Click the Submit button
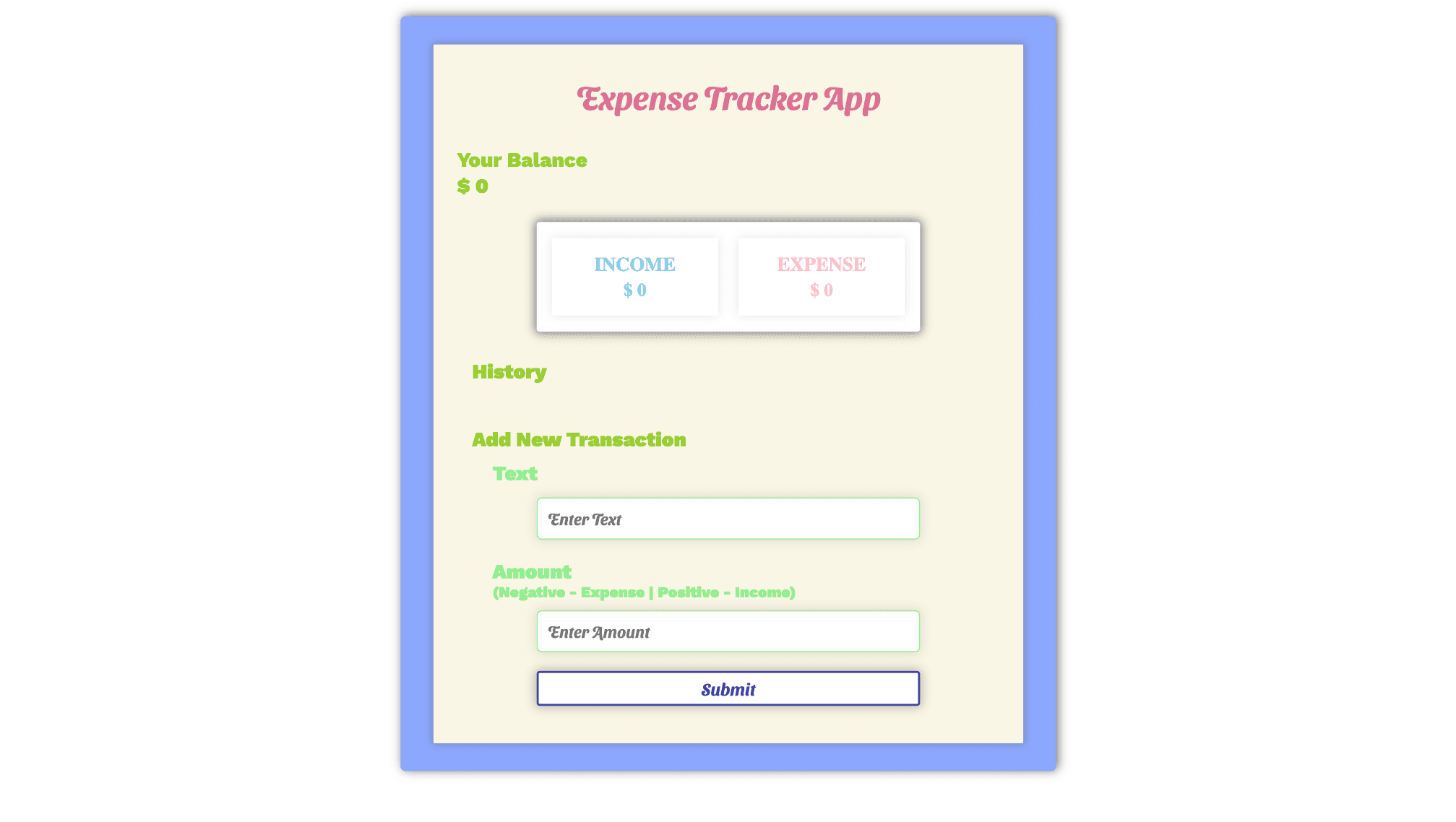The image size is (1456, 822). (728, 688)
